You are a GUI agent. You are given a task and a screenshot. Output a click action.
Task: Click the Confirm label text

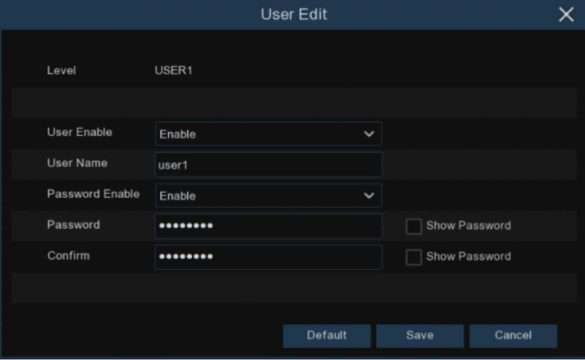pos(69,256)
